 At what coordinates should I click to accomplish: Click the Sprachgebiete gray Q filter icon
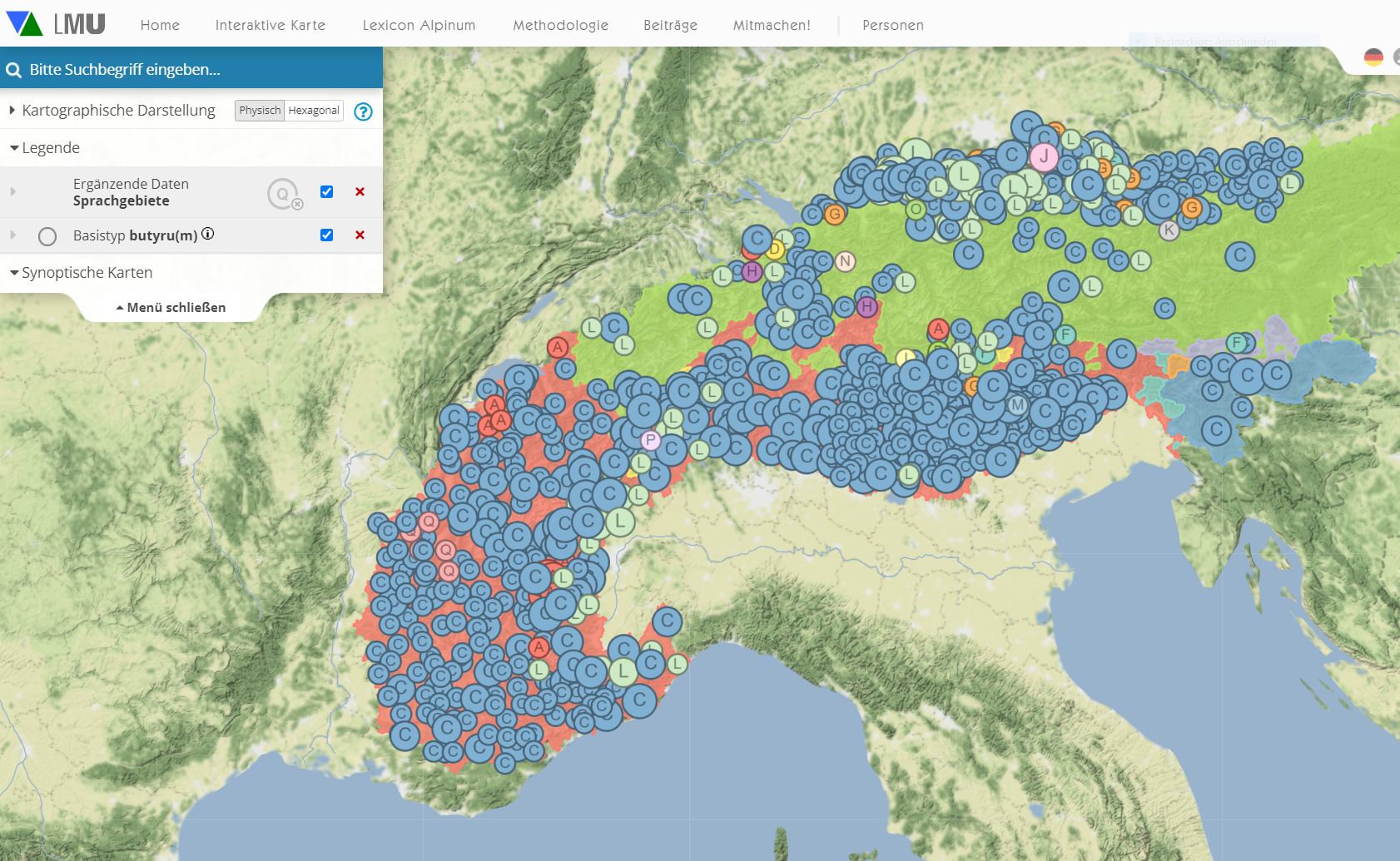pyautogui.click(x=284, y=194)
